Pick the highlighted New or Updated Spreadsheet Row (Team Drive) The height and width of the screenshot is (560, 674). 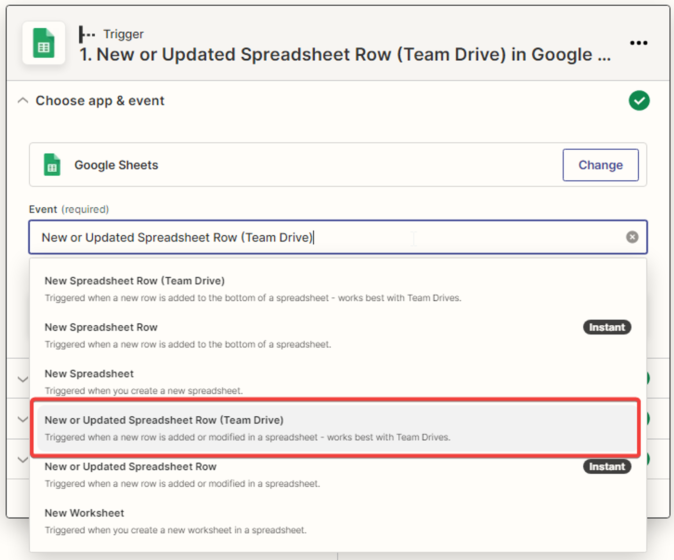164,420
